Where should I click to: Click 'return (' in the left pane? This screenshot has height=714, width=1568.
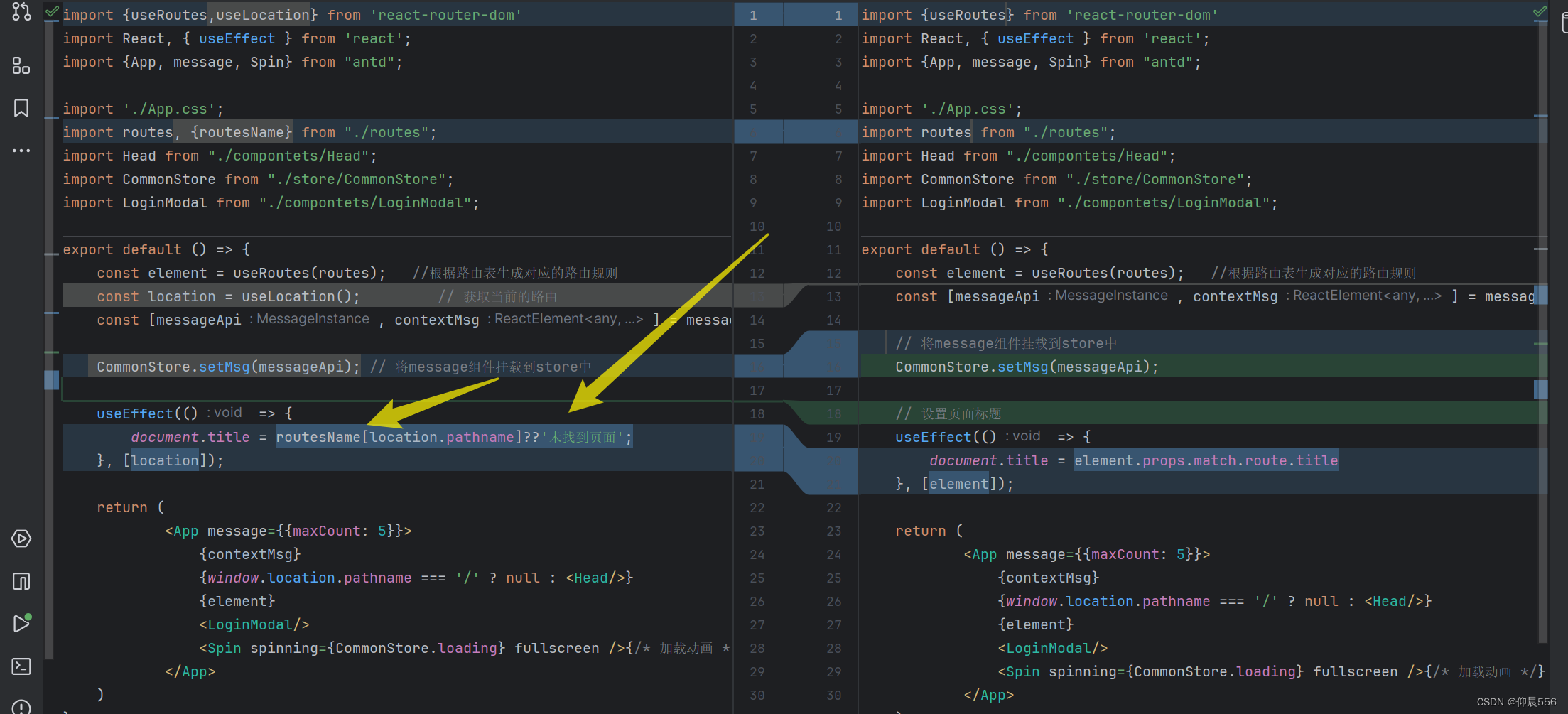pyautogui.click(x=131, y=507)
